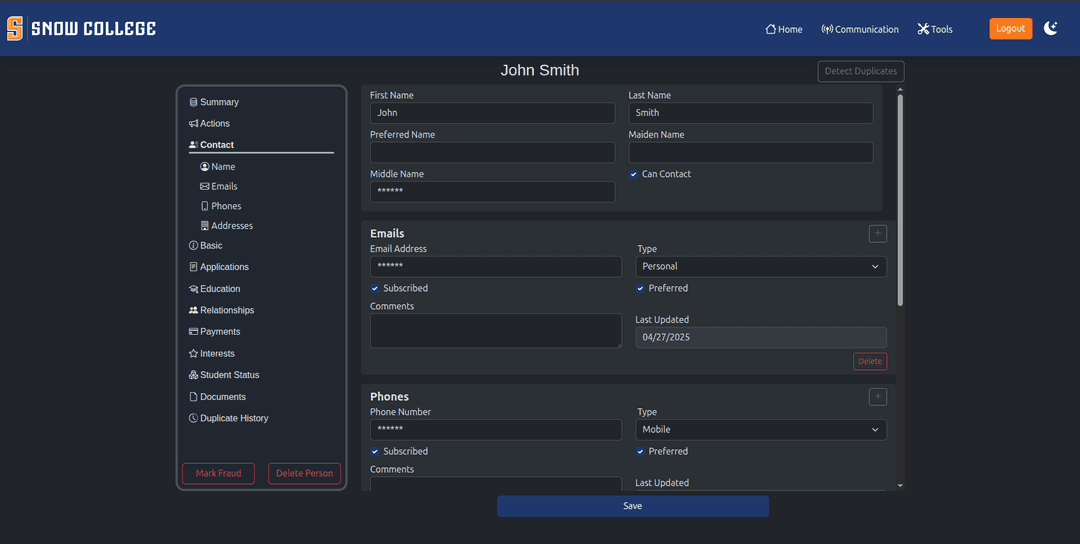
Task: Click the Snow College logo
Action: (81, 29)
